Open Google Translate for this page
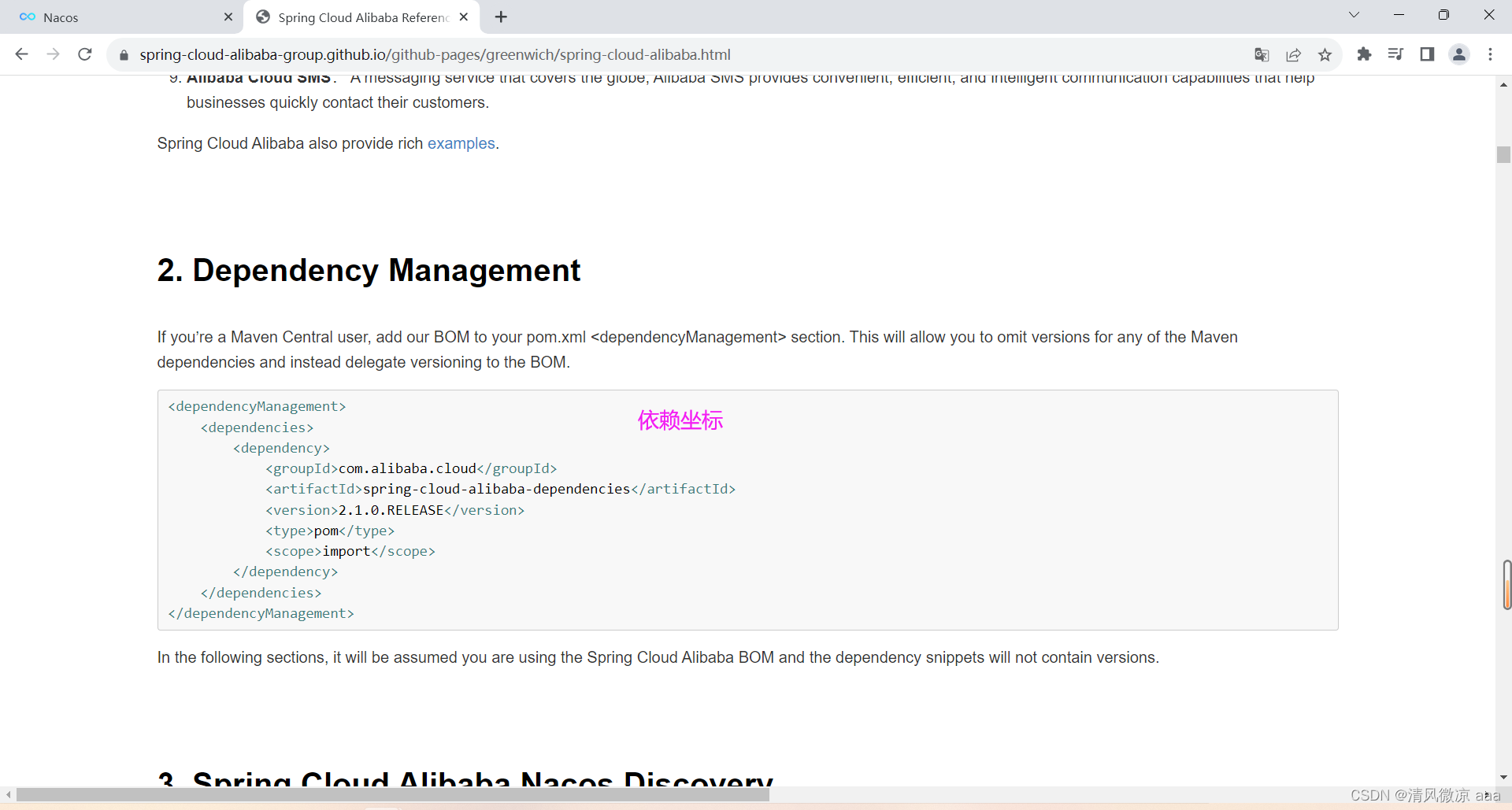 click(1262, 54)
